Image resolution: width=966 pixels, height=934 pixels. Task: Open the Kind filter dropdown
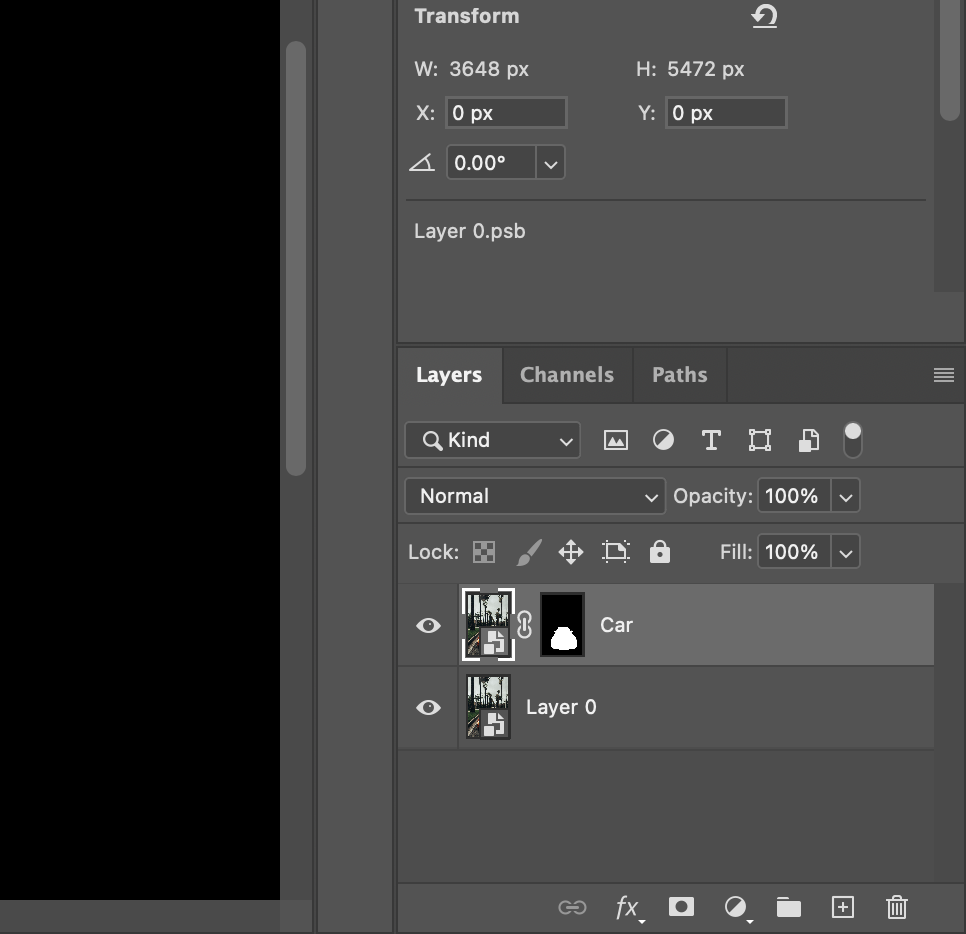pos(492,441)
